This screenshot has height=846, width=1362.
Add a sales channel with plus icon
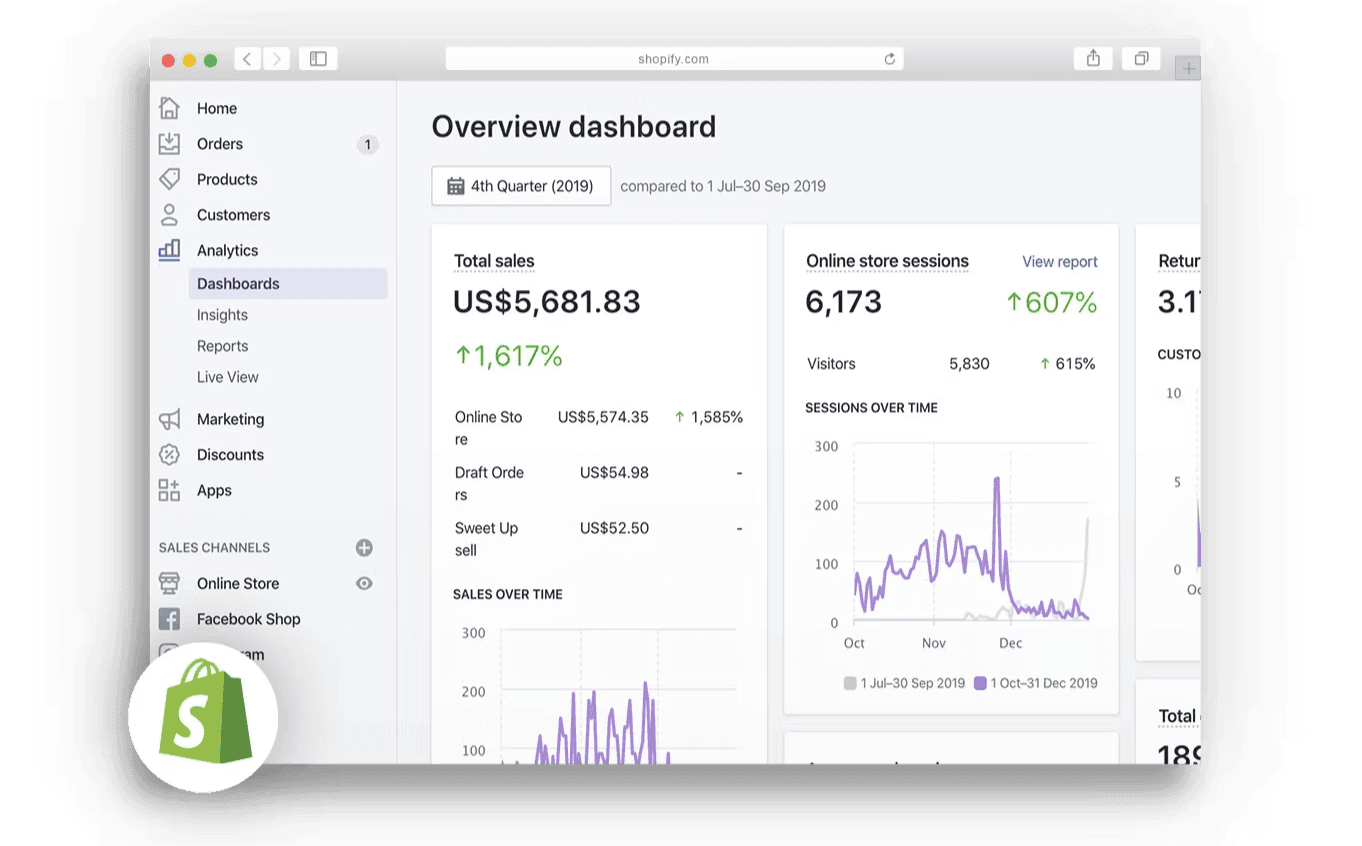pyautogui.click(x=364, y=548)
